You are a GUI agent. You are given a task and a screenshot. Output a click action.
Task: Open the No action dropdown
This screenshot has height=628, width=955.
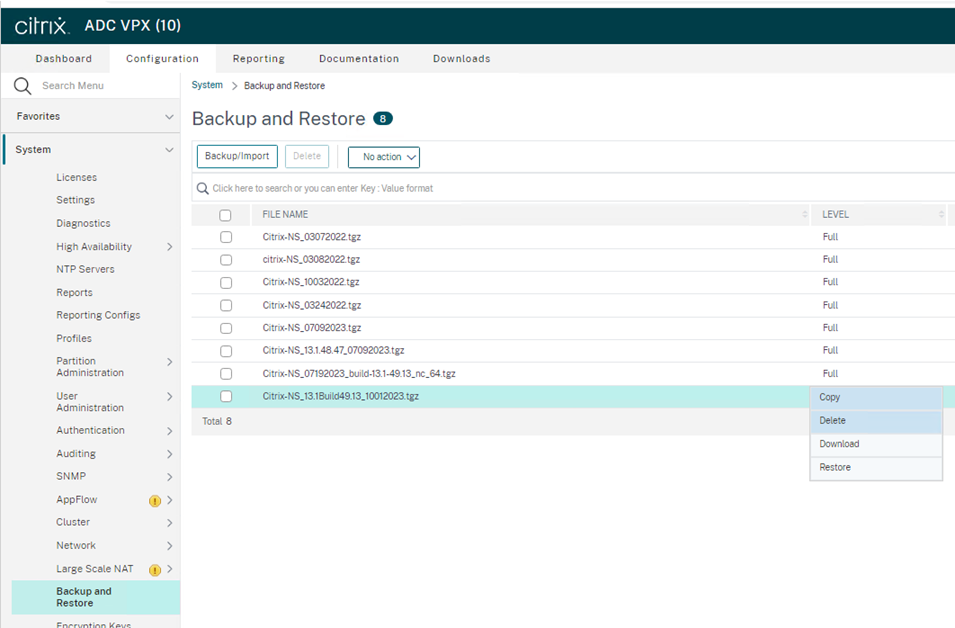[x=384, y=157]
